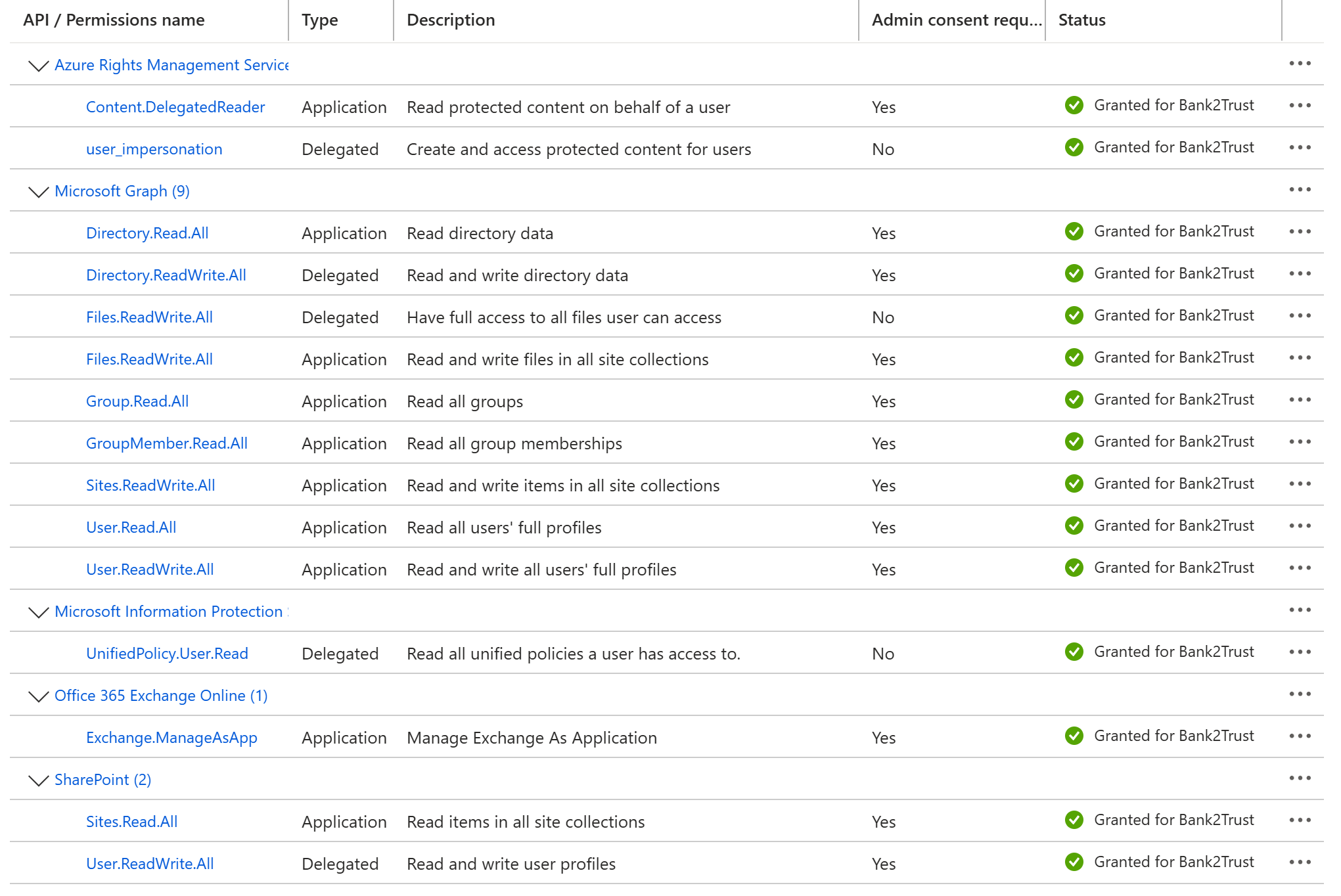Click 'Read and write files in all site collections'
Screen dimensions: 1341x896
(558, 359)
